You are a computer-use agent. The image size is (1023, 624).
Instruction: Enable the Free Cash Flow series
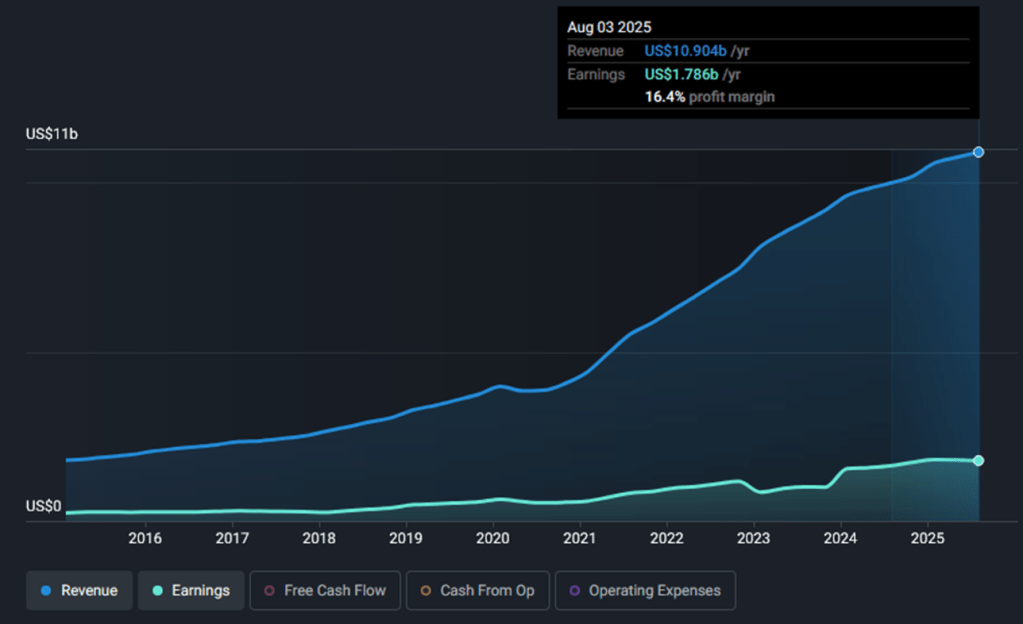point(324,591)
